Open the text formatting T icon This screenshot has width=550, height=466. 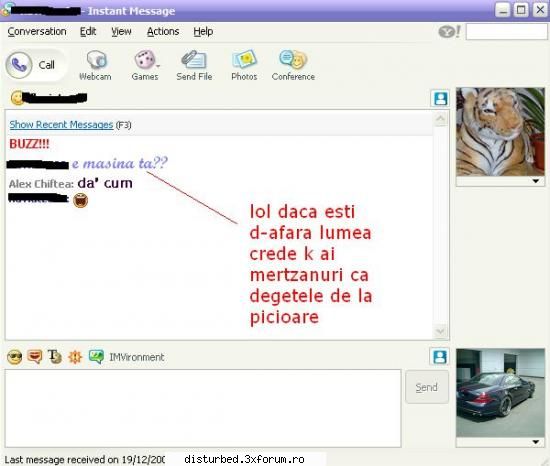(55, 357)
